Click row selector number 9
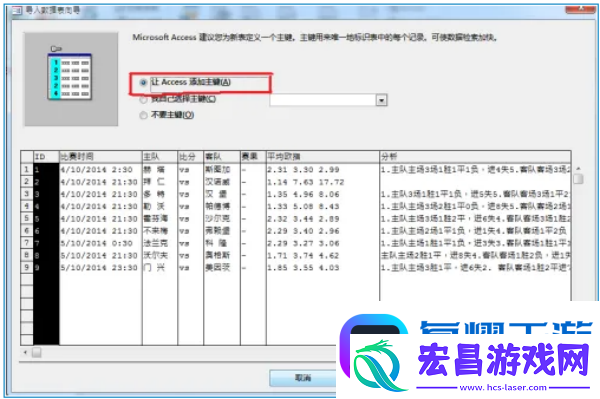The height and width of the screenshot is (399, 600). (27, 267)
